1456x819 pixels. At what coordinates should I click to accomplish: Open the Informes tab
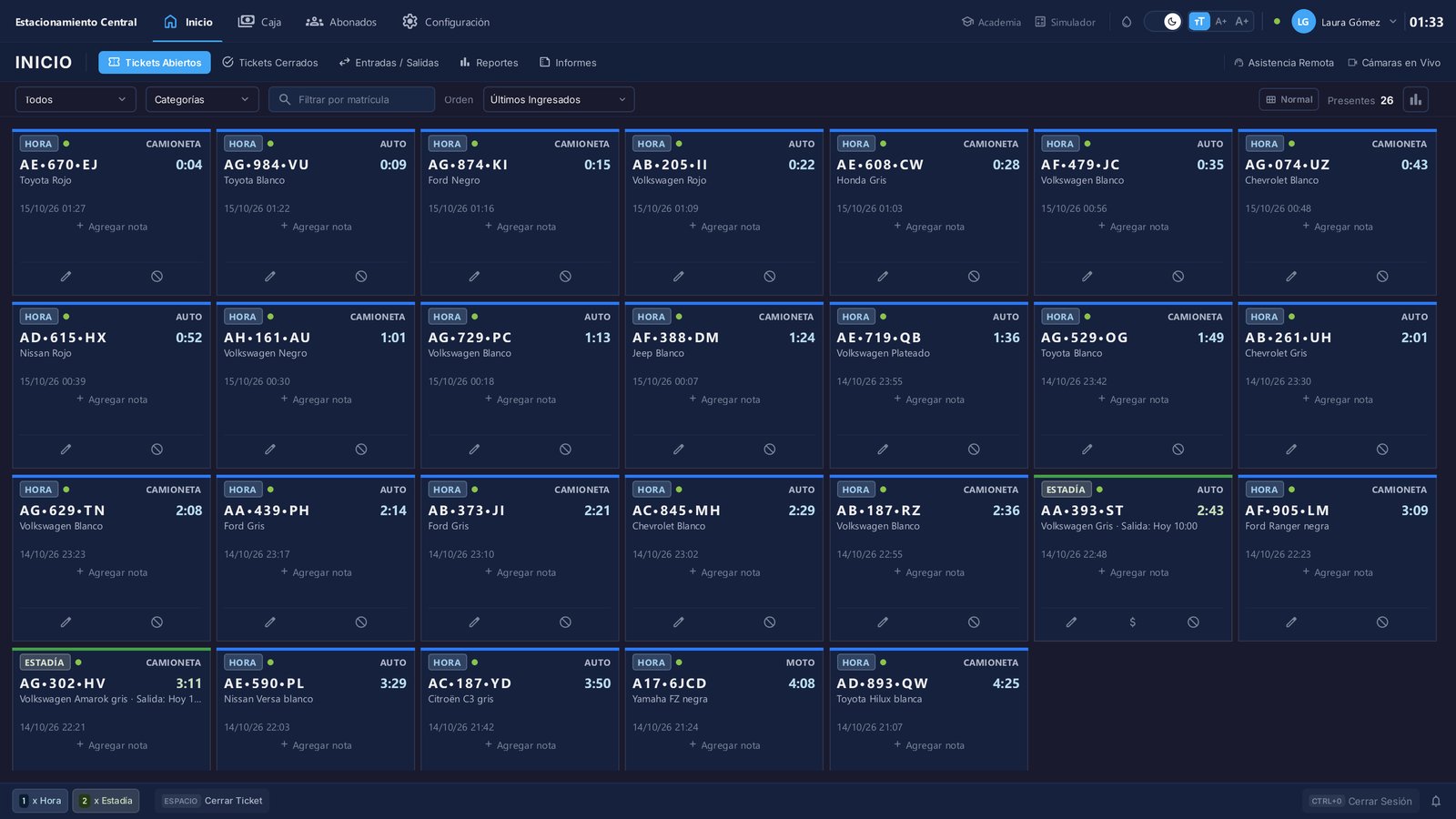pos(568,63)
